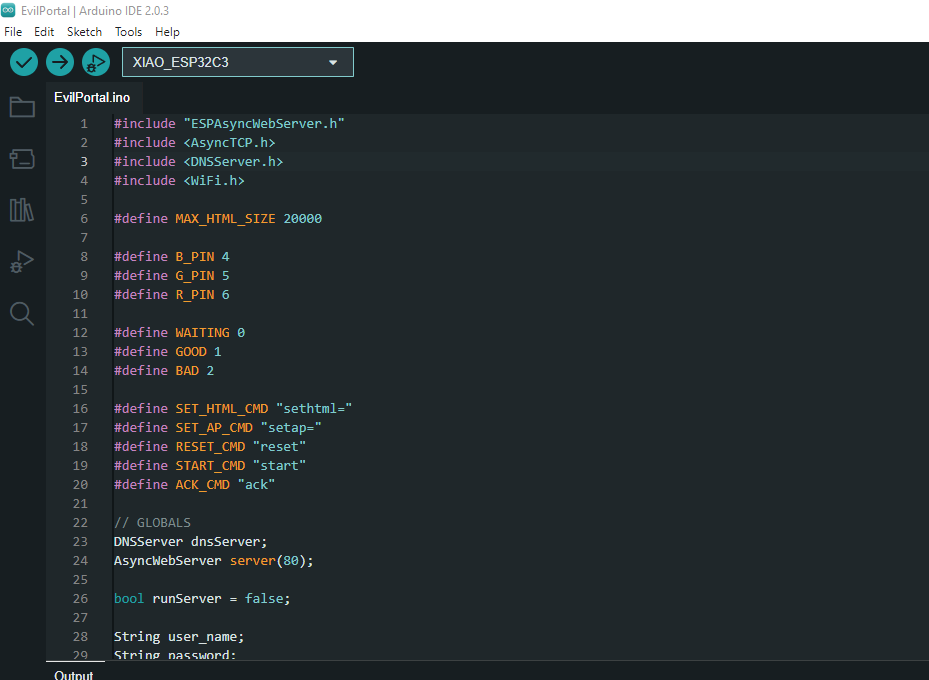This screenshot has height=680, width=929.
Task: Click SET_AP_CMD define name
Action: coord(214,427)
